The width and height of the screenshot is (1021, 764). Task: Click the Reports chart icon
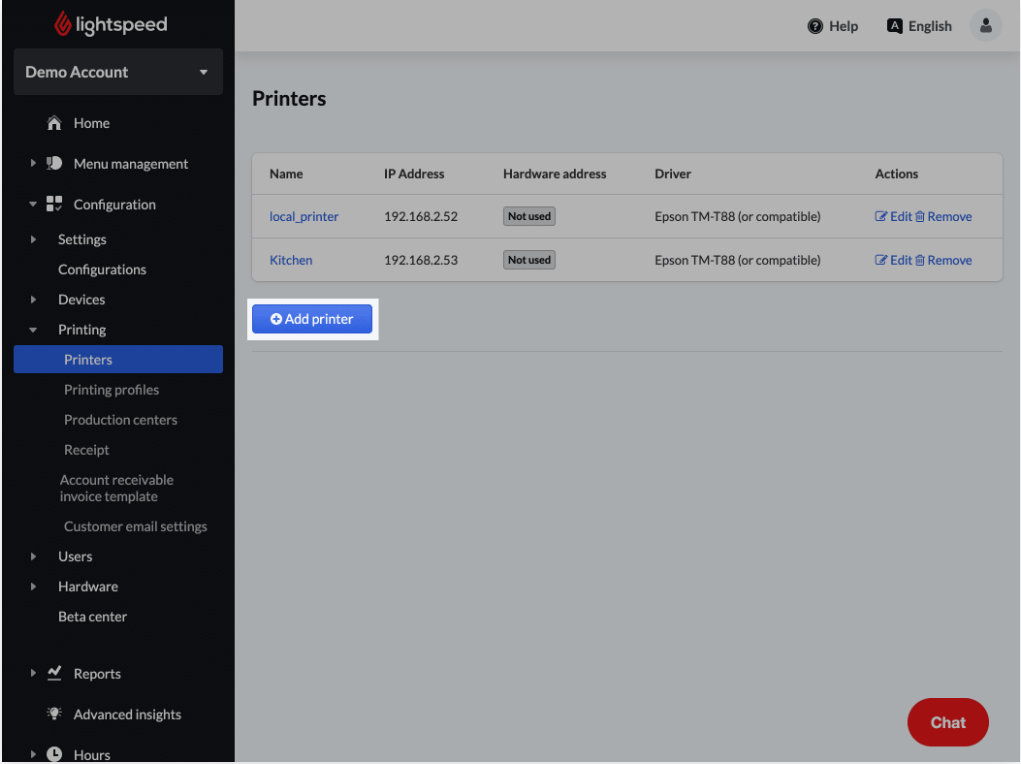[55, 674]
